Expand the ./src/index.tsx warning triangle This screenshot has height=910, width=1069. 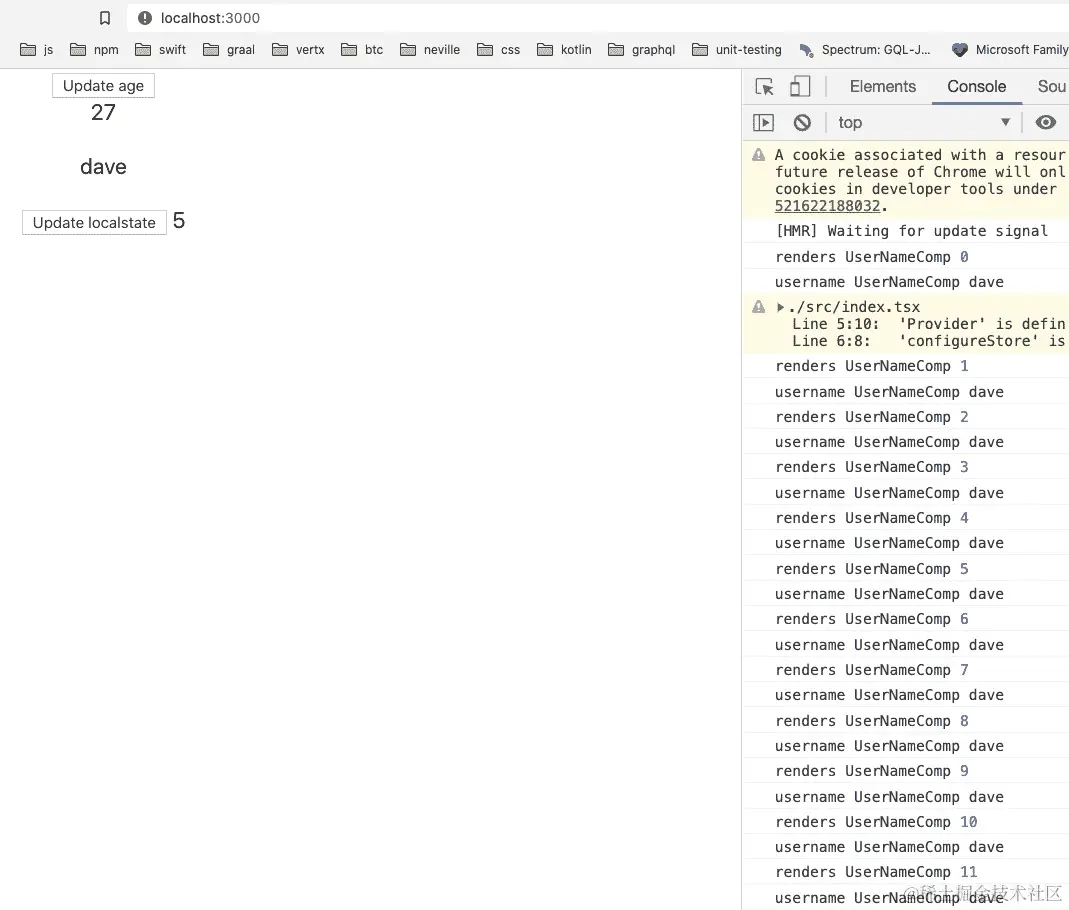(780, 307)
